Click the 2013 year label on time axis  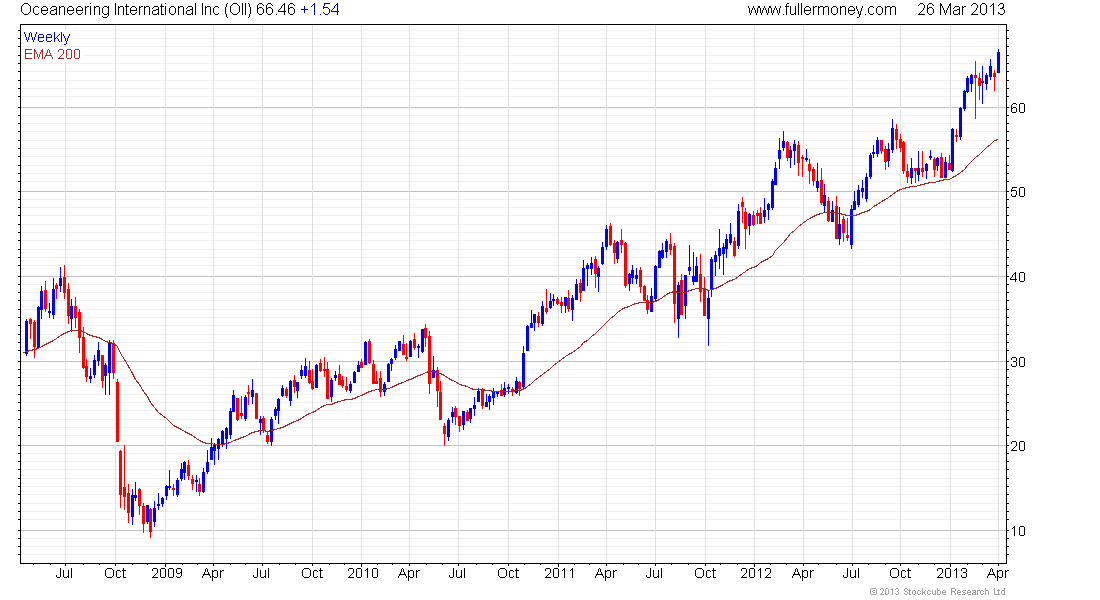tap(952, 573)
